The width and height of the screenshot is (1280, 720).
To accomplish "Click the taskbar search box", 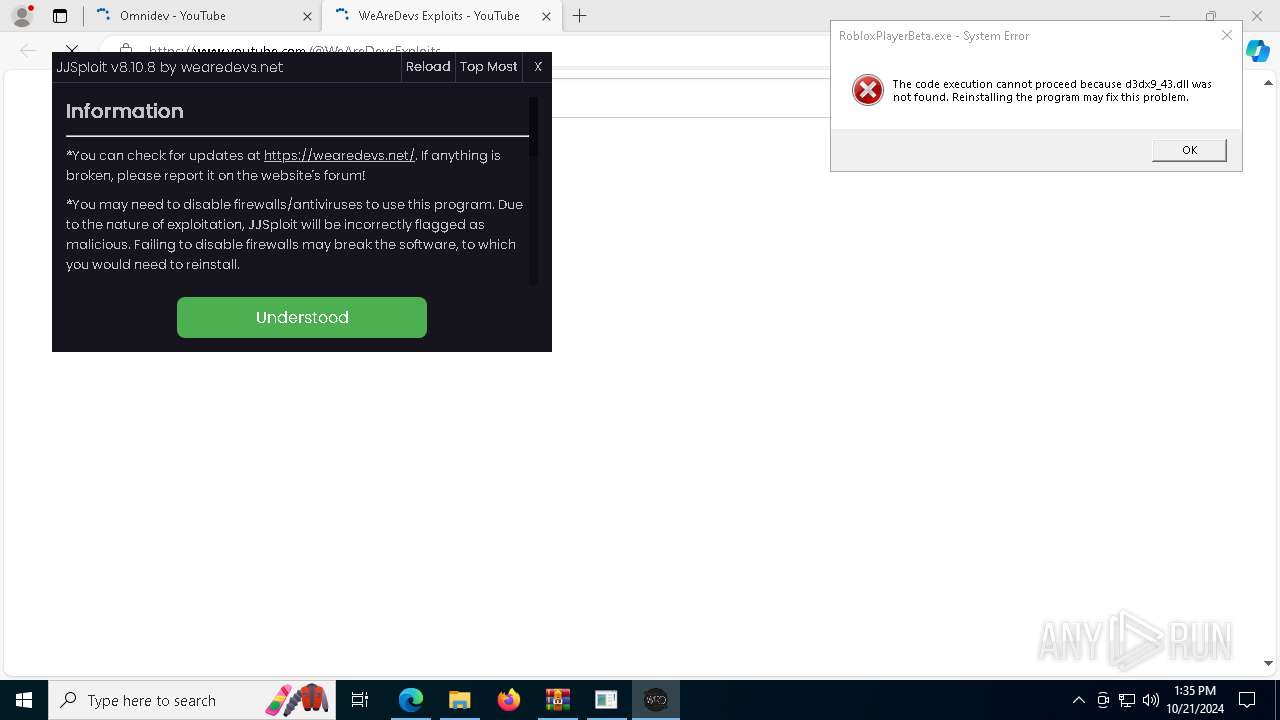I will click(192, 700).
